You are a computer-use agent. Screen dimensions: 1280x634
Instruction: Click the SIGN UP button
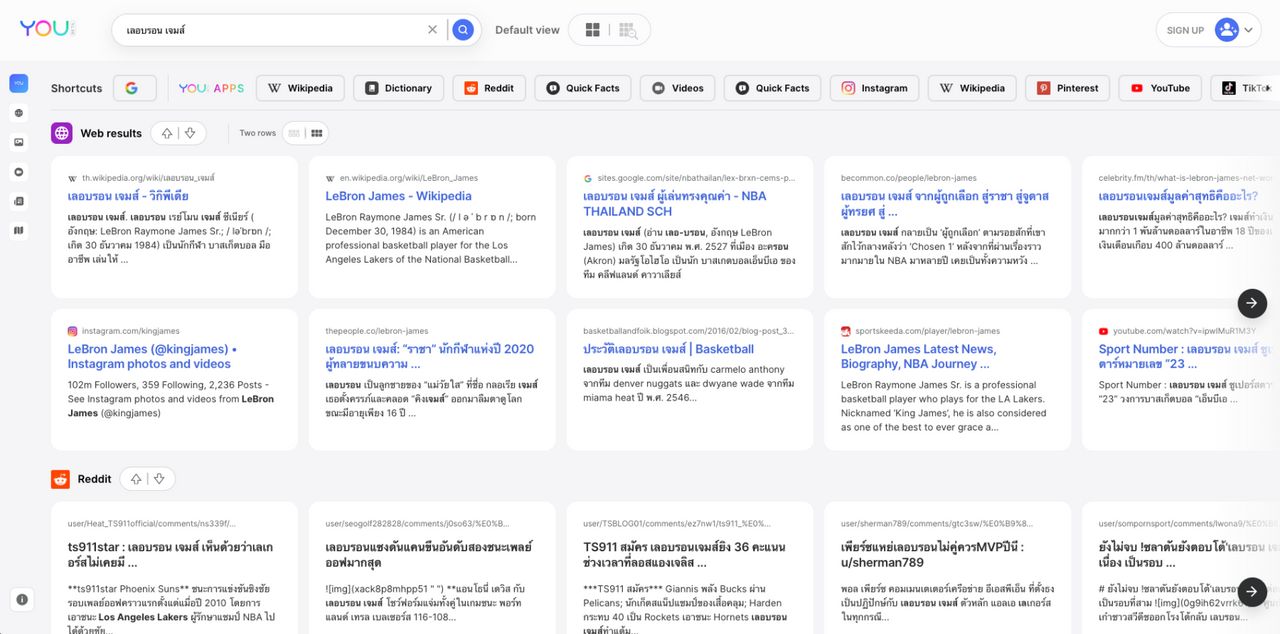(x=1185, y=30)
